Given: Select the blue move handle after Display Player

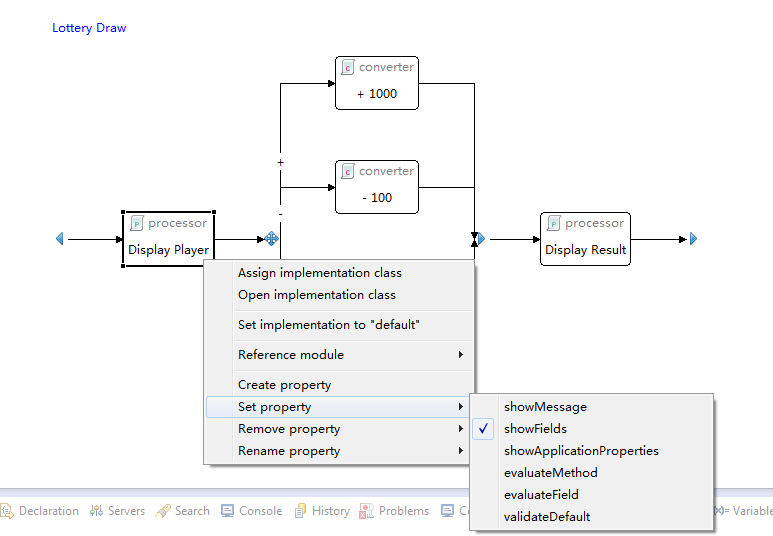Looking at the screenshot, I should (271, 239).
